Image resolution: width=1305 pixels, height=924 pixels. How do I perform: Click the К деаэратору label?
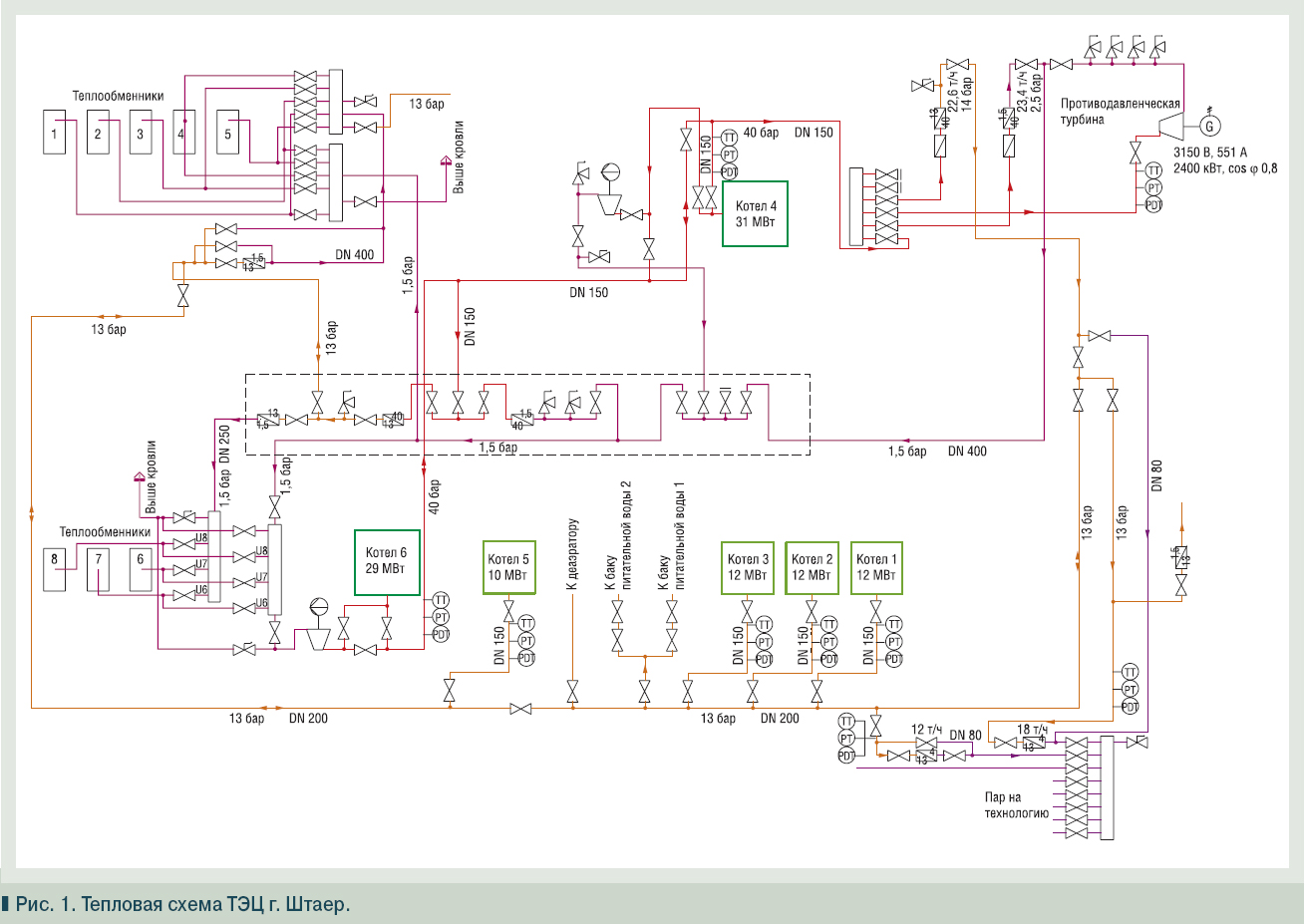[572, 554]
